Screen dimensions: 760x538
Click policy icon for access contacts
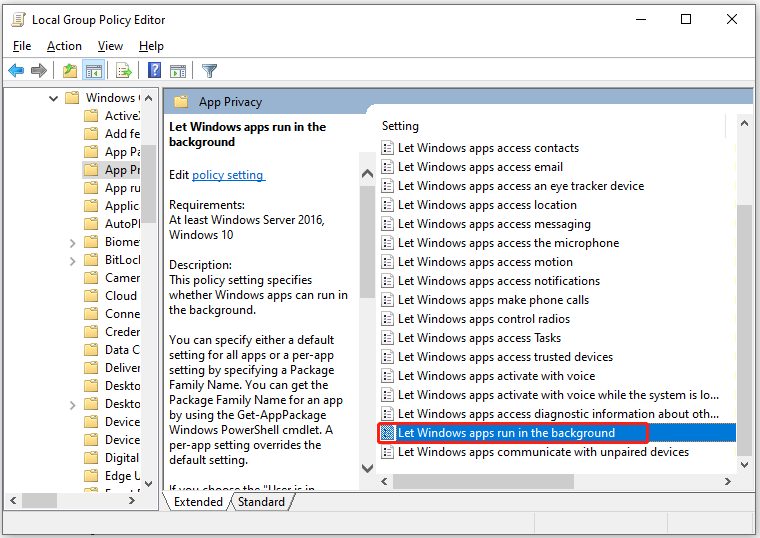click(387, 147)
